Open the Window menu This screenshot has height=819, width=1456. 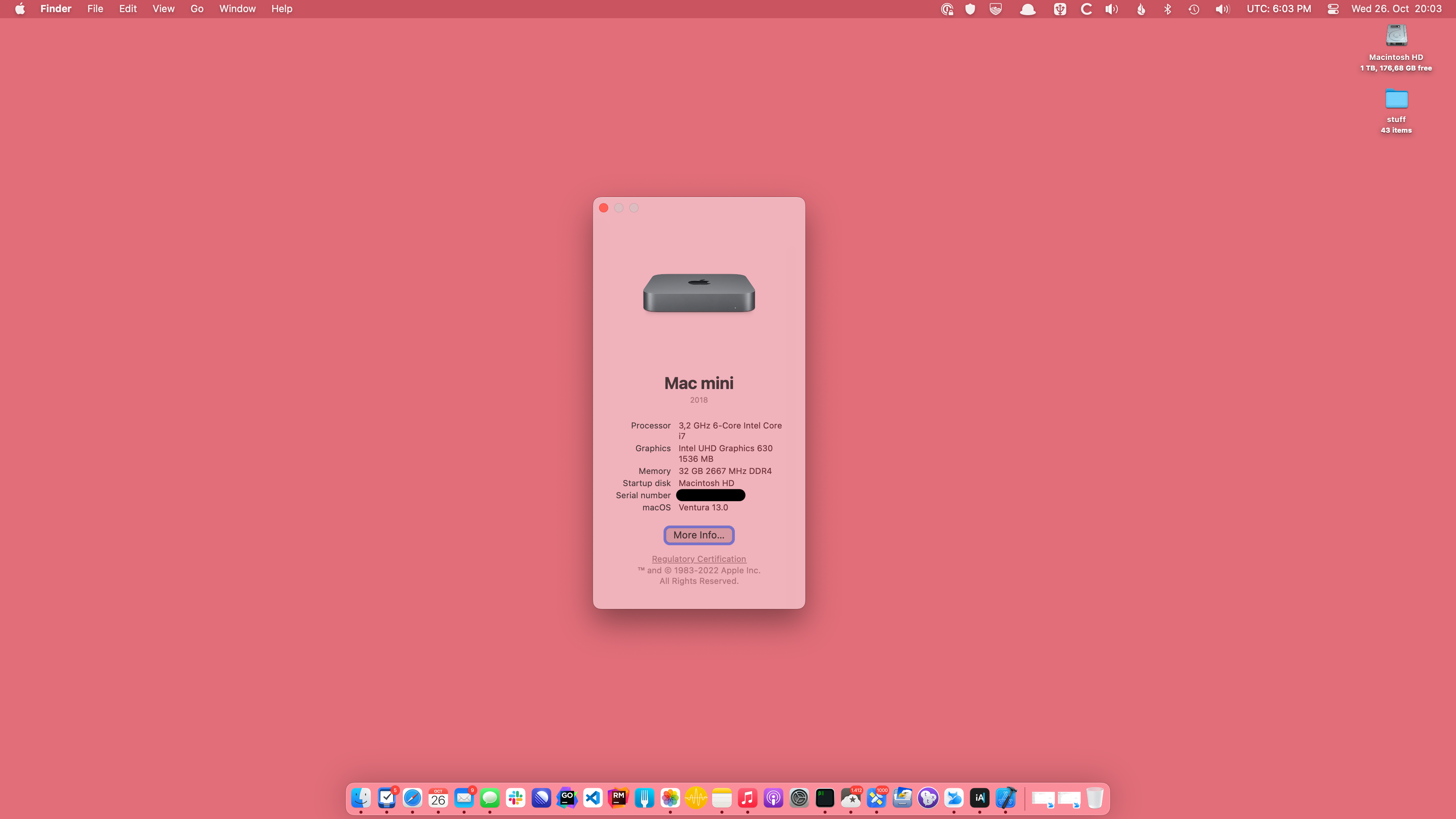coord(237,9)
